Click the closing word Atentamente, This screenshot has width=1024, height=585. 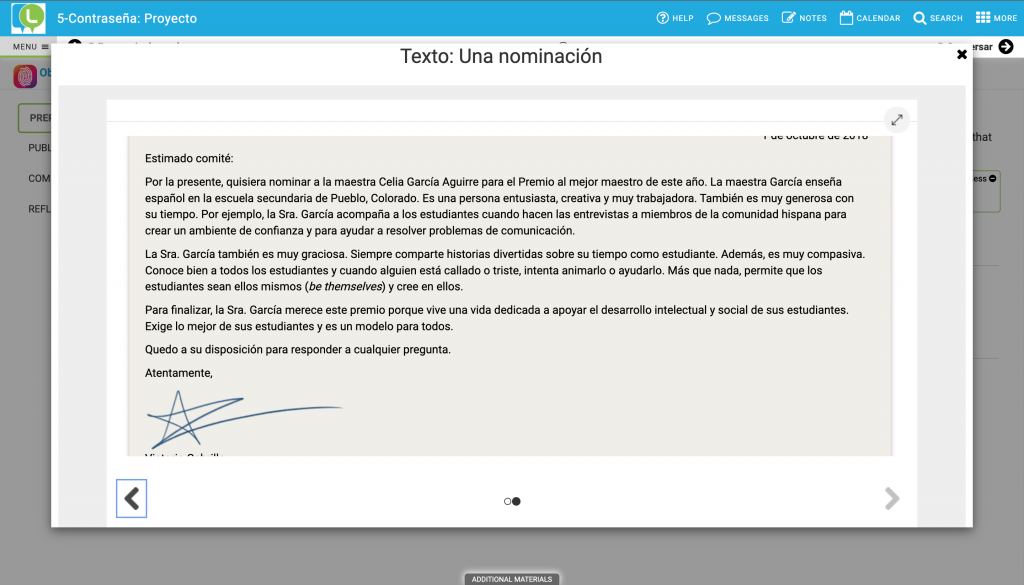pyautogui.click(x=179, y=373)
